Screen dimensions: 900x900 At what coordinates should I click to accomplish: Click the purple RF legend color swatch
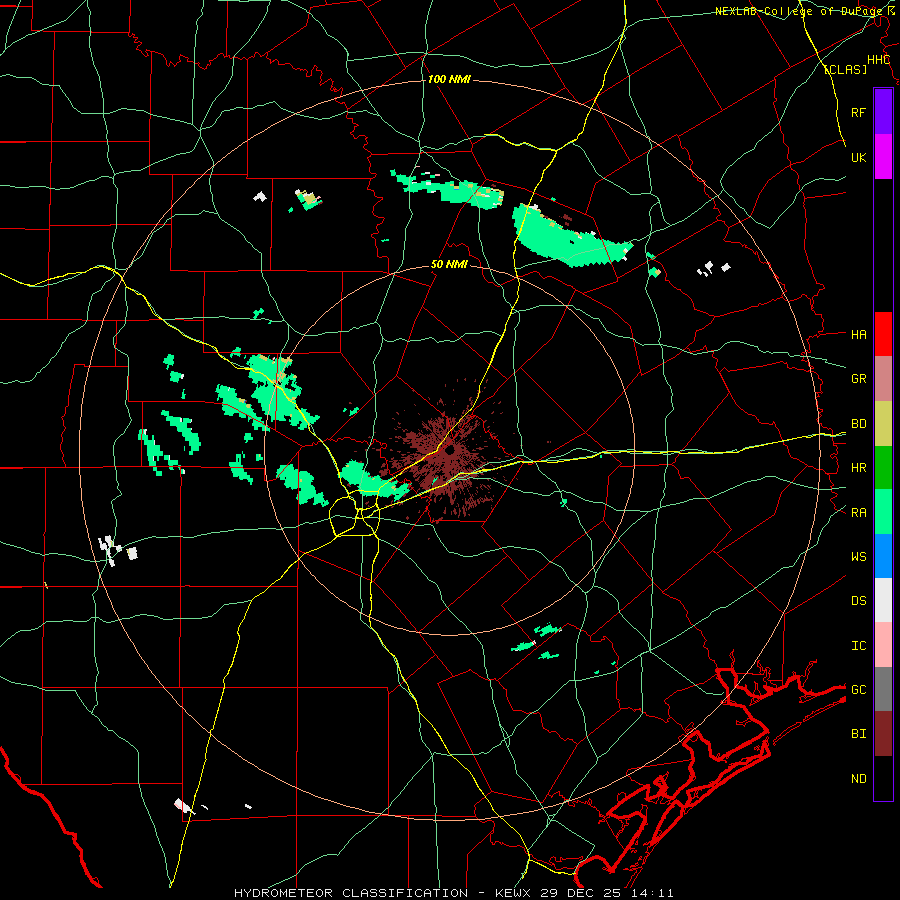883,112
